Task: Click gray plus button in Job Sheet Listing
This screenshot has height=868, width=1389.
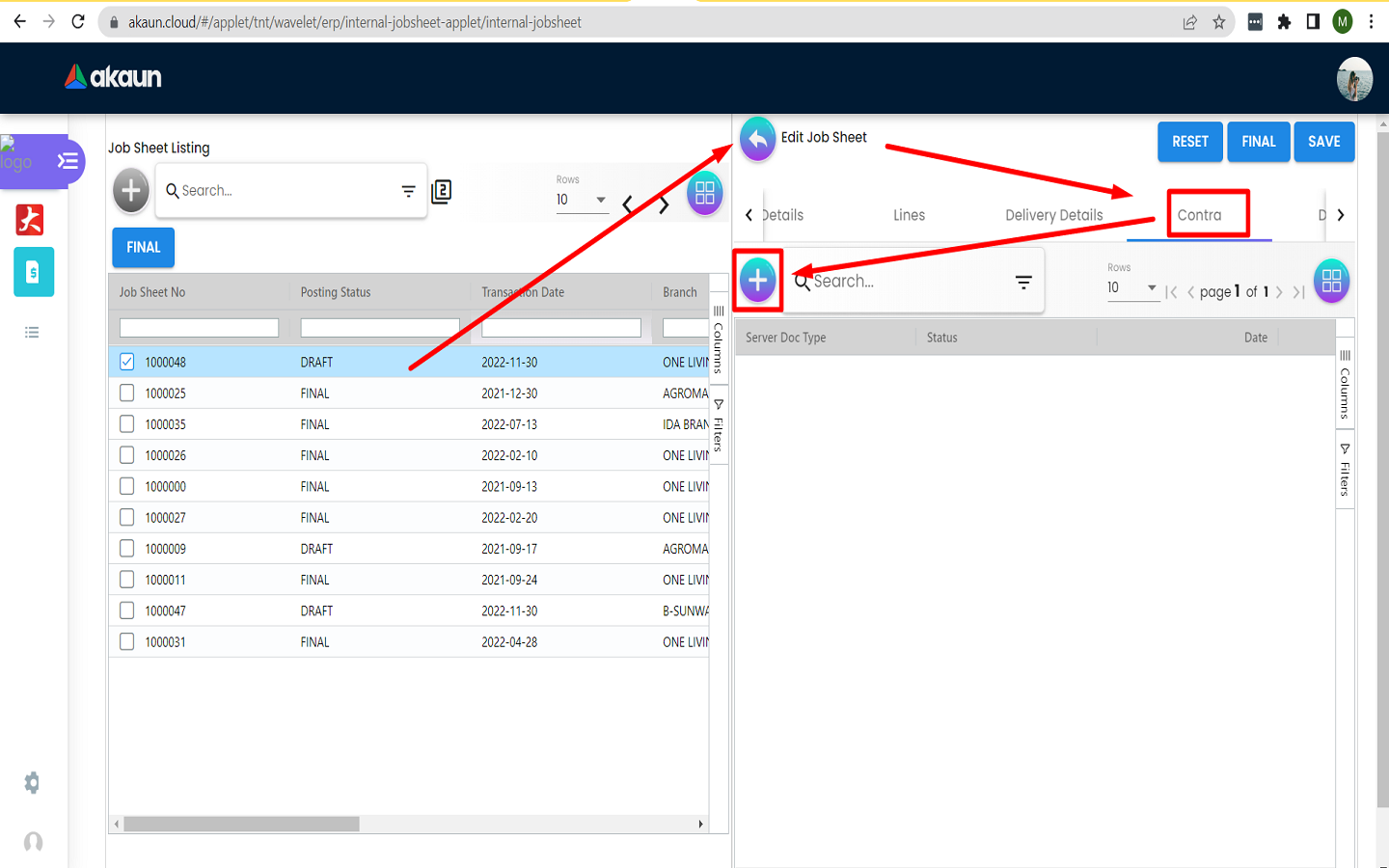Action: point(131,190)
